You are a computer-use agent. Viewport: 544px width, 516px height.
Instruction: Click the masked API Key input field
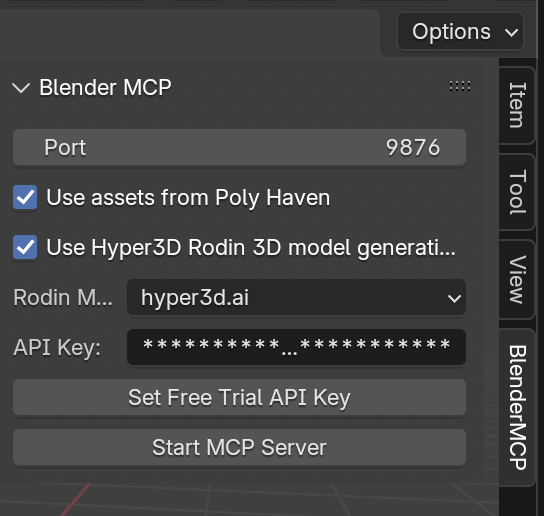click(296, 347)
